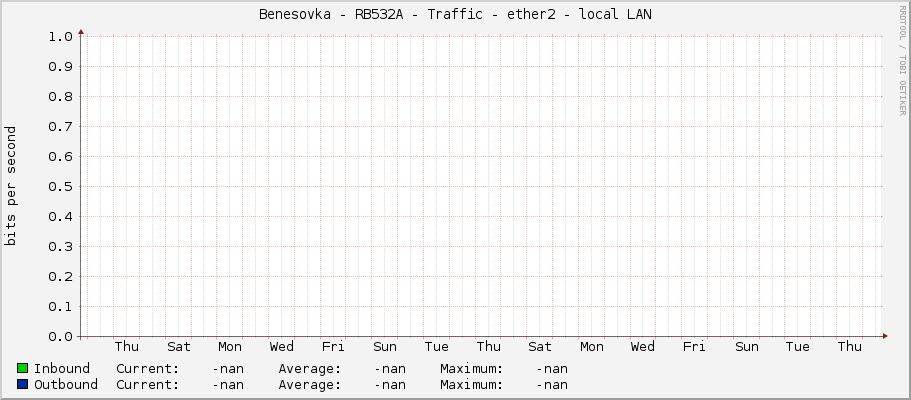
Task: Click the y-axis value 0.7
Action: [x=60, y=127]
